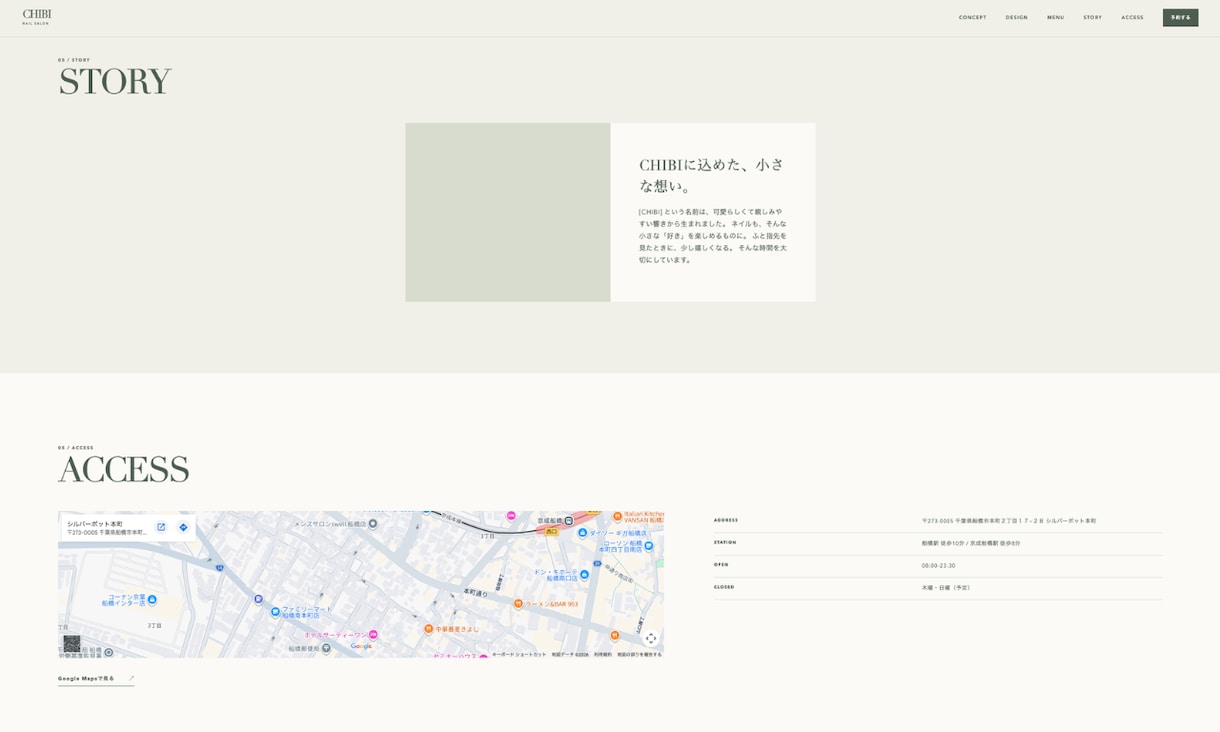The height and width of the screenshot is (732, 1220).
Task: Open the CONCEPT navigation item
Action: 972,17
